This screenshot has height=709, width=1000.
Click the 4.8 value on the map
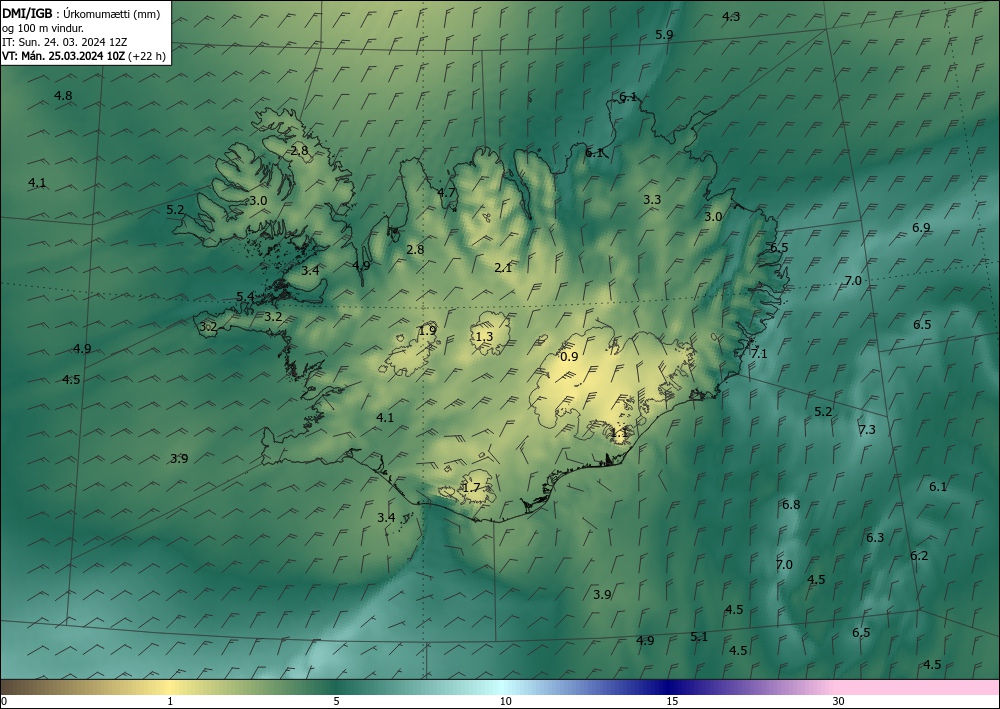tap(63, 96)
